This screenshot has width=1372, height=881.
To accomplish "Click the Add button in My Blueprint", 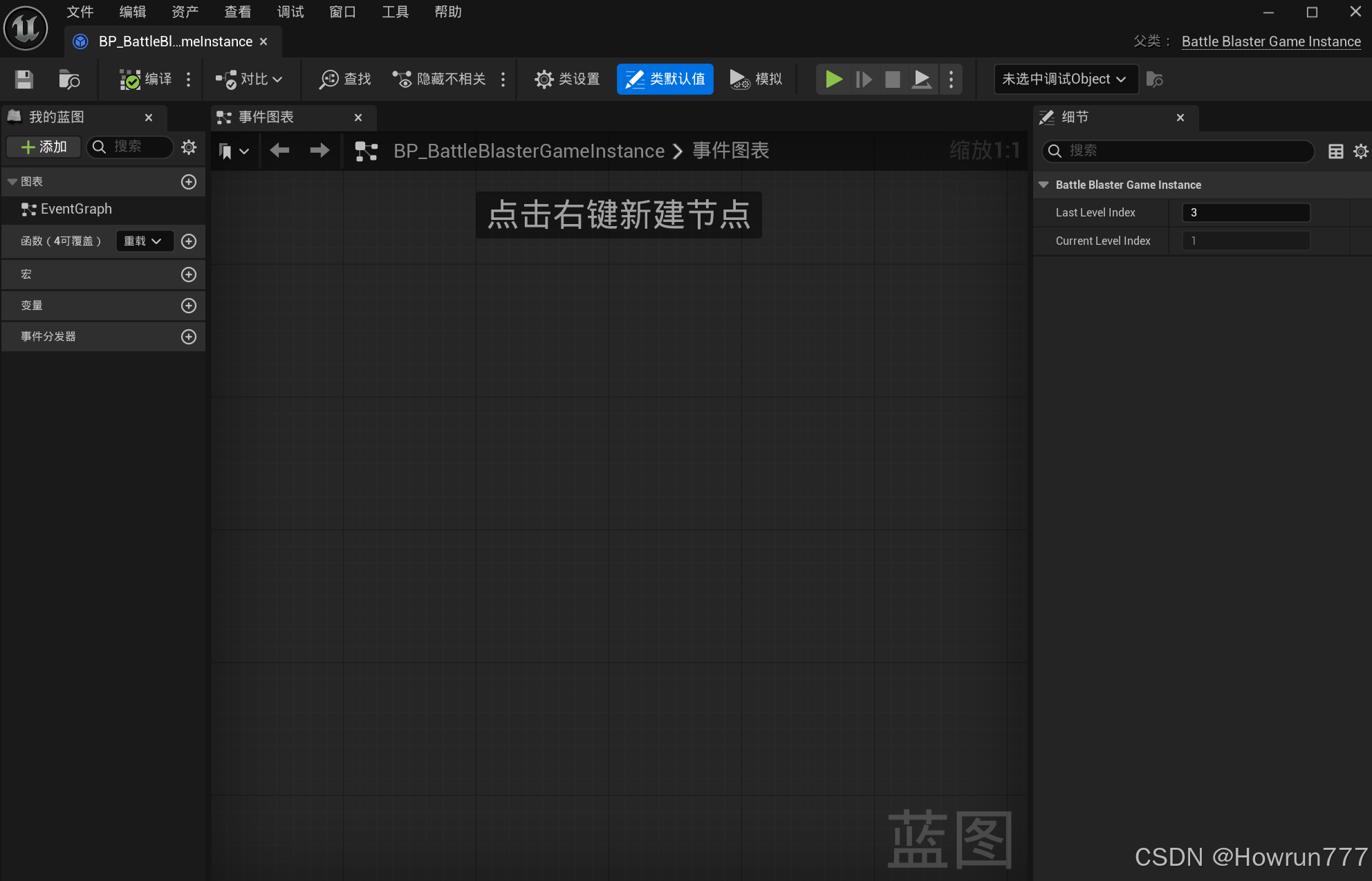I will point(44,147).
